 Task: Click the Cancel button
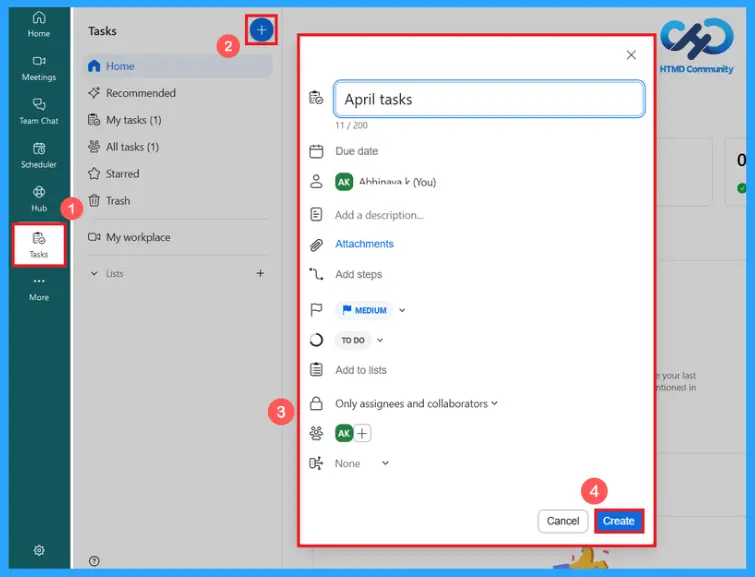point(562,521)
